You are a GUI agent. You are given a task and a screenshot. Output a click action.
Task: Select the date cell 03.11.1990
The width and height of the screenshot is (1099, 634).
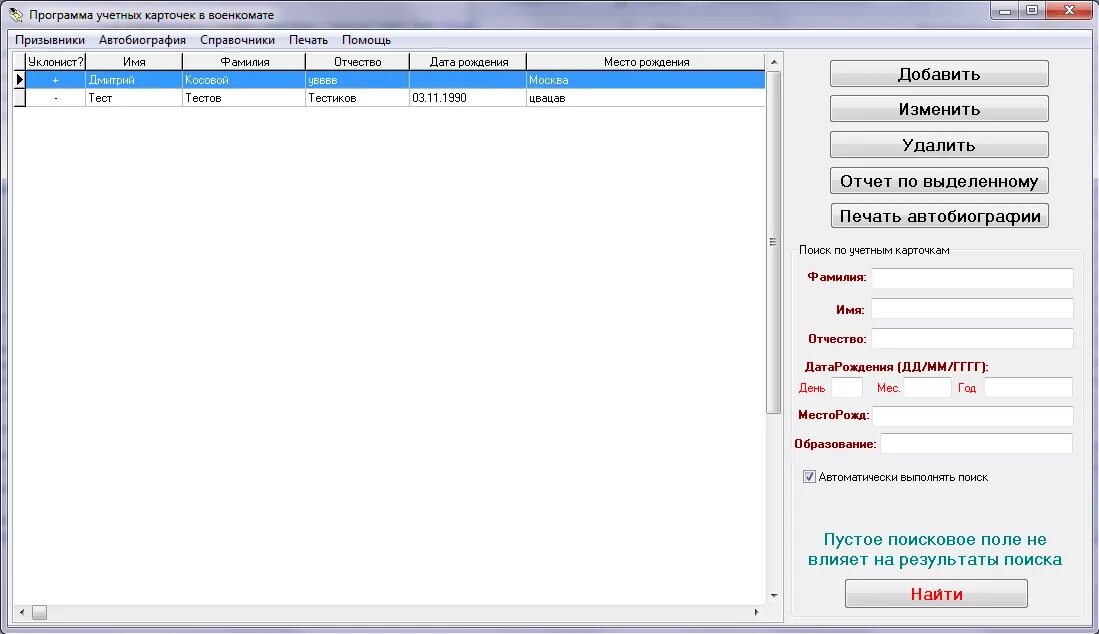tap(468, 98)
